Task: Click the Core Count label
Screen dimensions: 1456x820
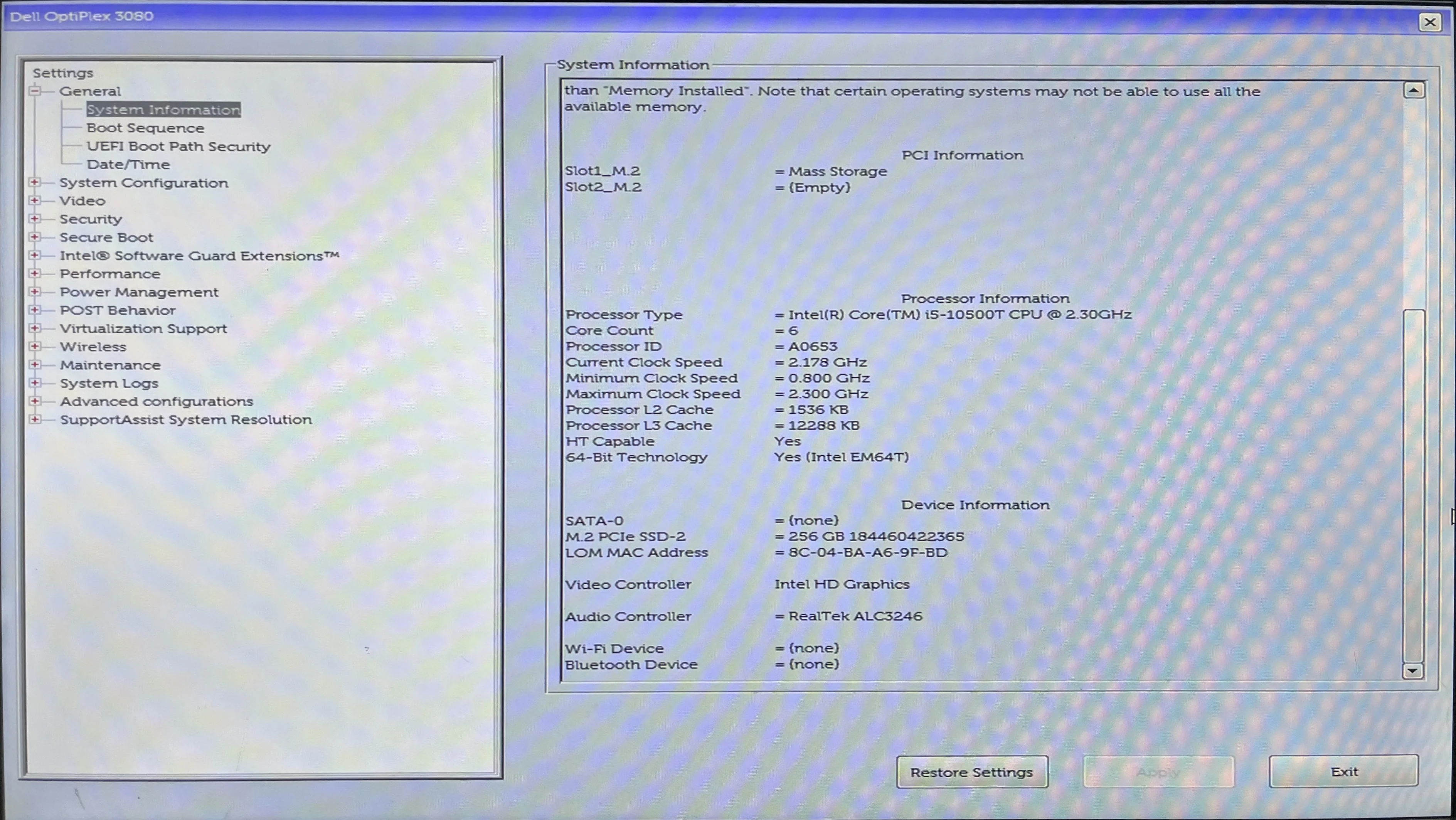Action: pyautogui.click(x=609, y=331)
